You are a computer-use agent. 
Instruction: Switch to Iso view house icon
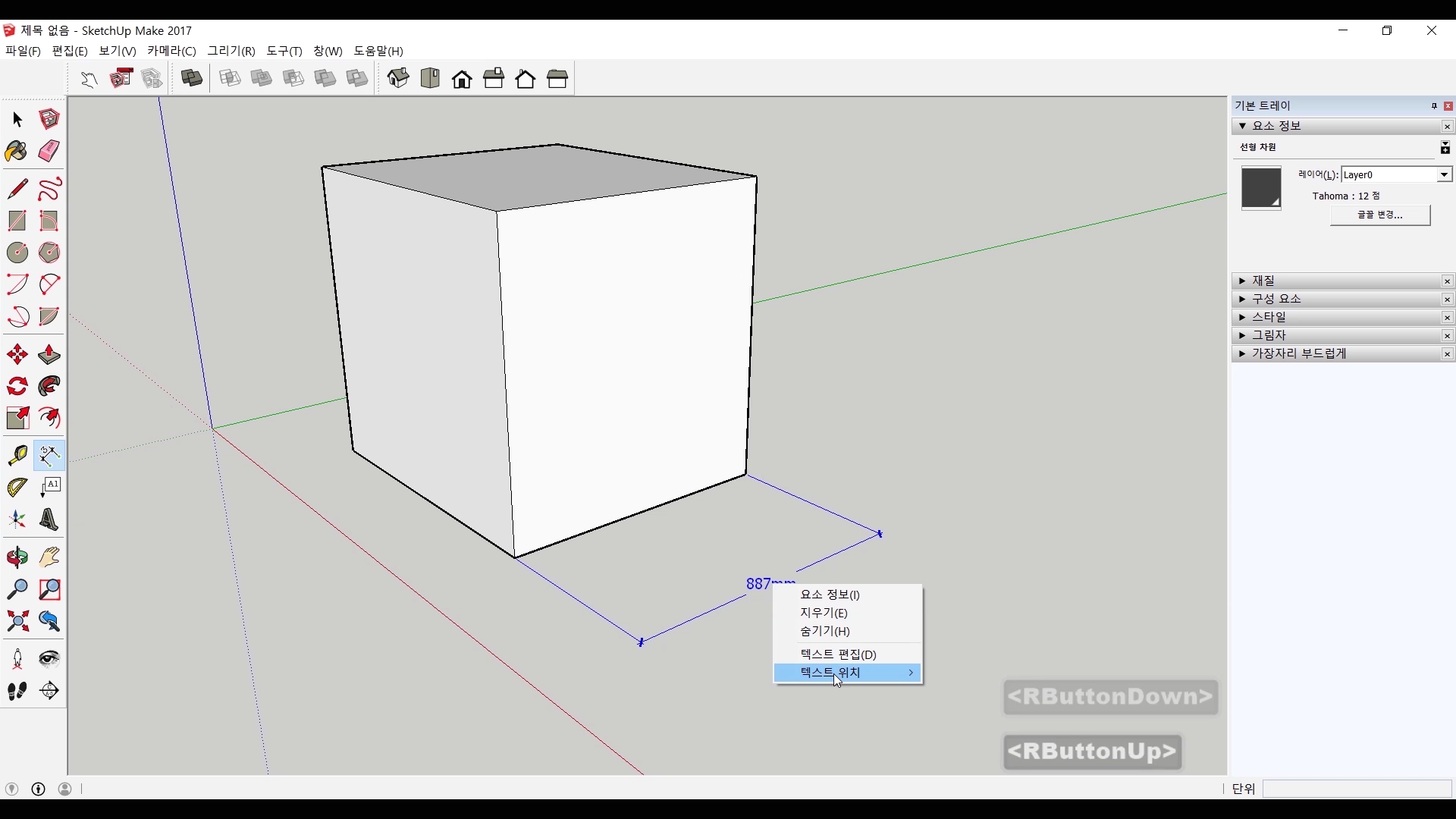pyautogui.click(x=398, y=78)
